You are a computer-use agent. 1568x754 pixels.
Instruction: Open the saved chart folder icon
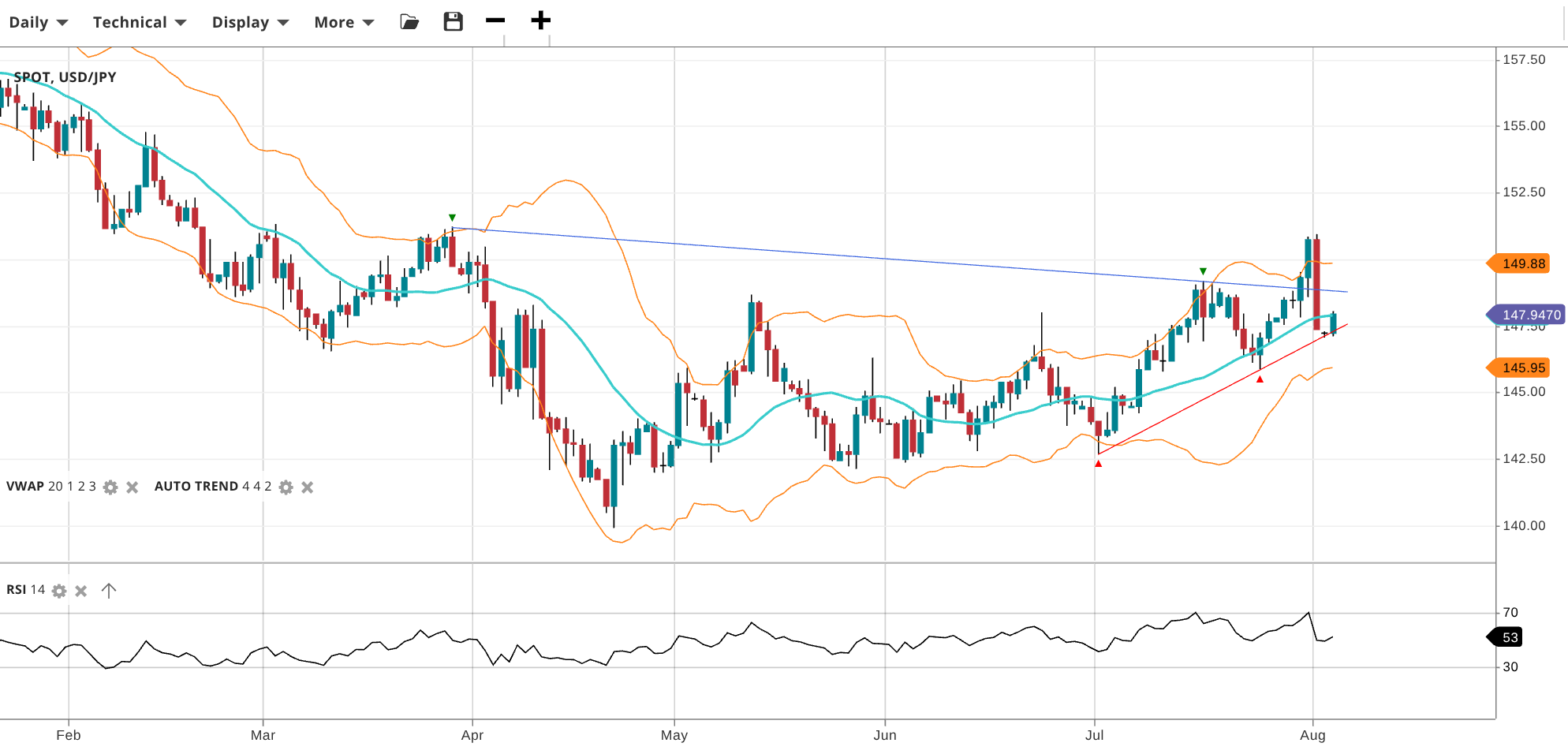click(409, 22)
